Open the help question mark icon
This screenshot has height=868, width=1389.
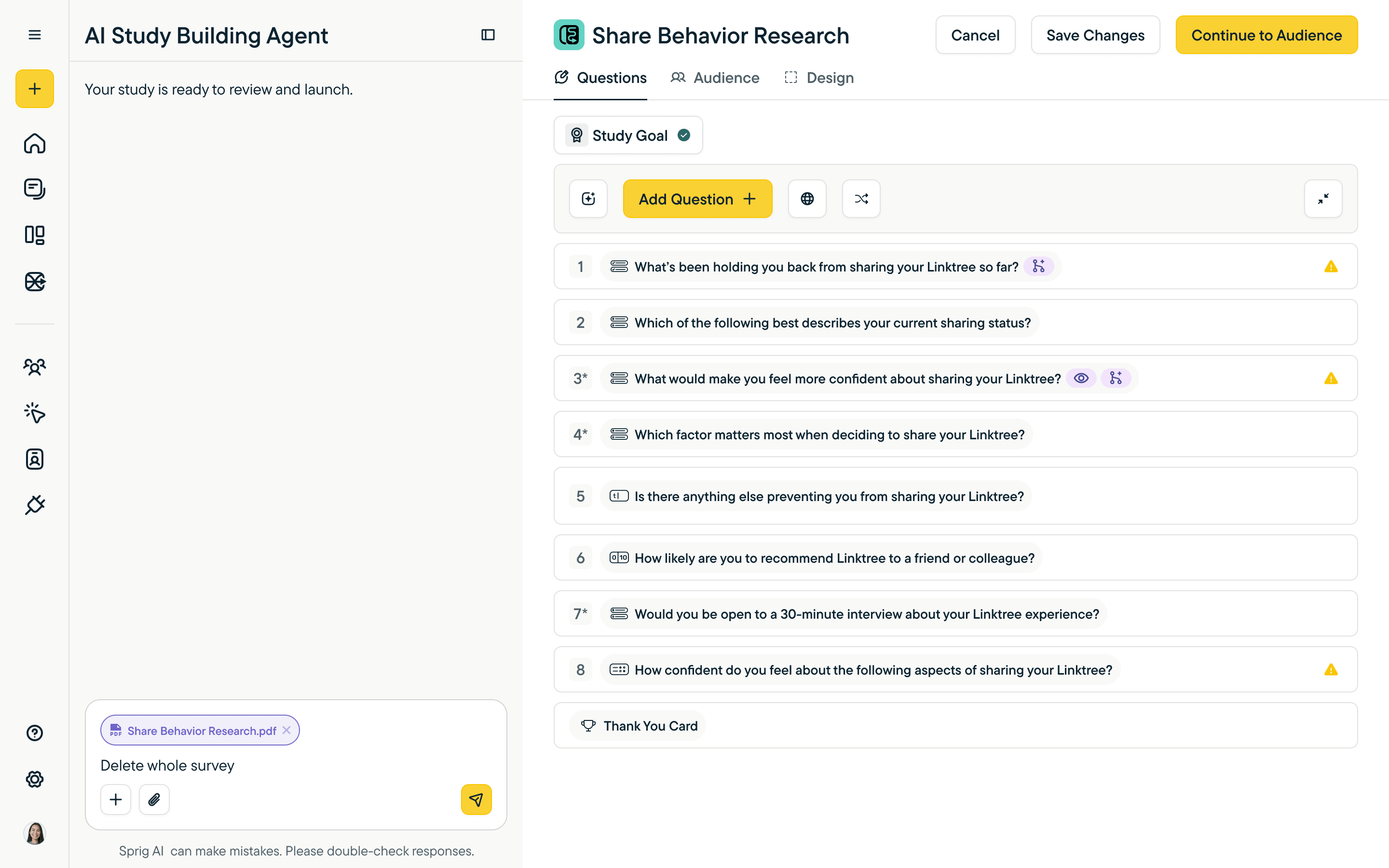click(34, 733)
